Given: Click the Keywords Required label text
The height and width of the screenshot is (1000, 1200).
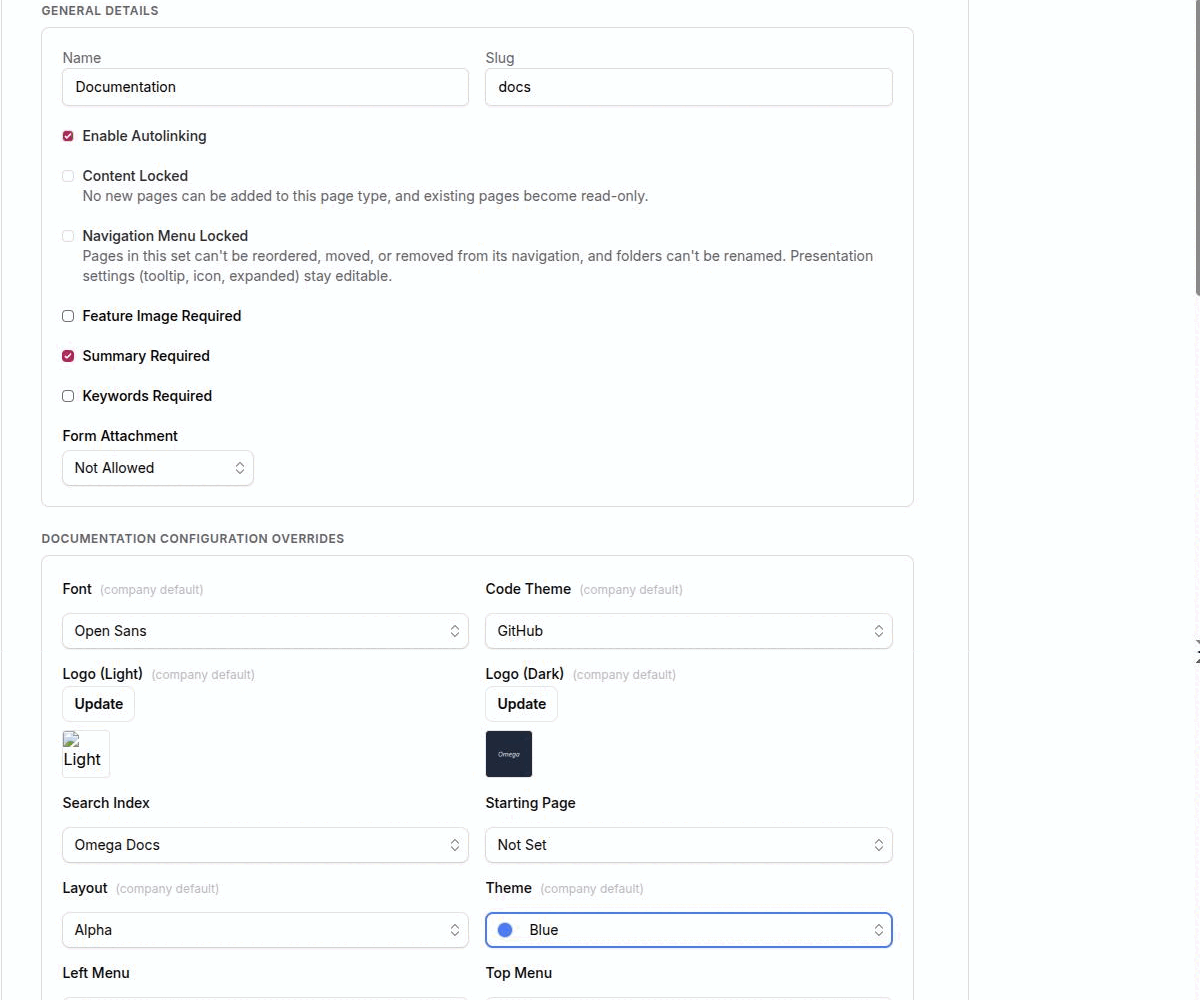Looking at the screenshot, I should coord(147,396).
